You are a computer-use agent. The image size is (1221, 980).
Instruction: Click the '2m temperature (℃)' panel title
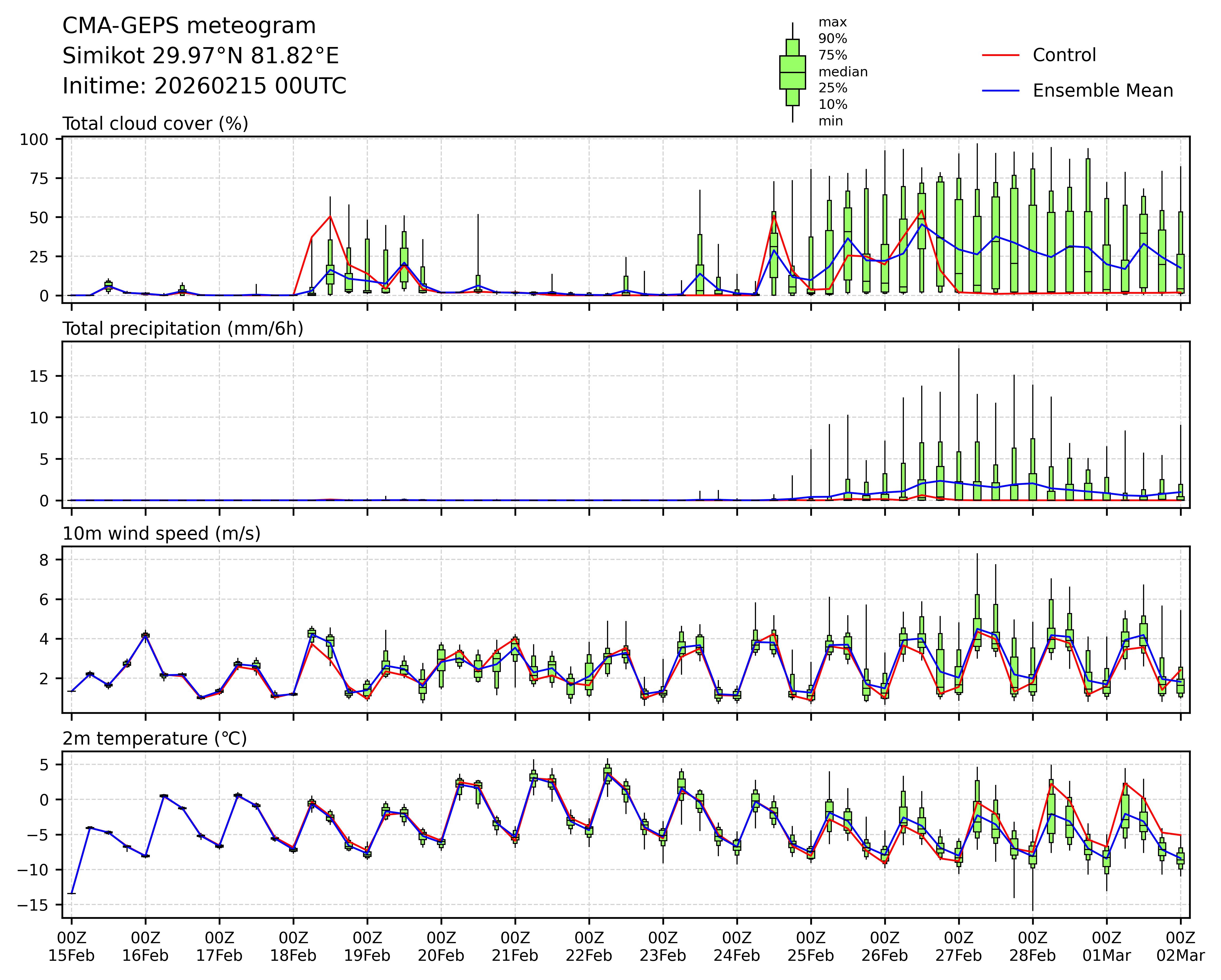pos(155,738)
